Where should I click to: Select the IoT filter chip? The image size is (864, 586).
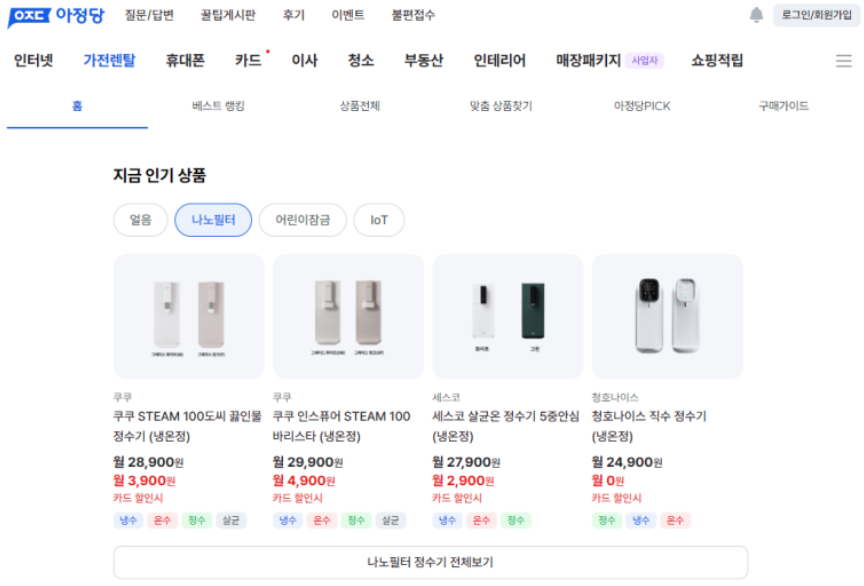click(379, 220)
